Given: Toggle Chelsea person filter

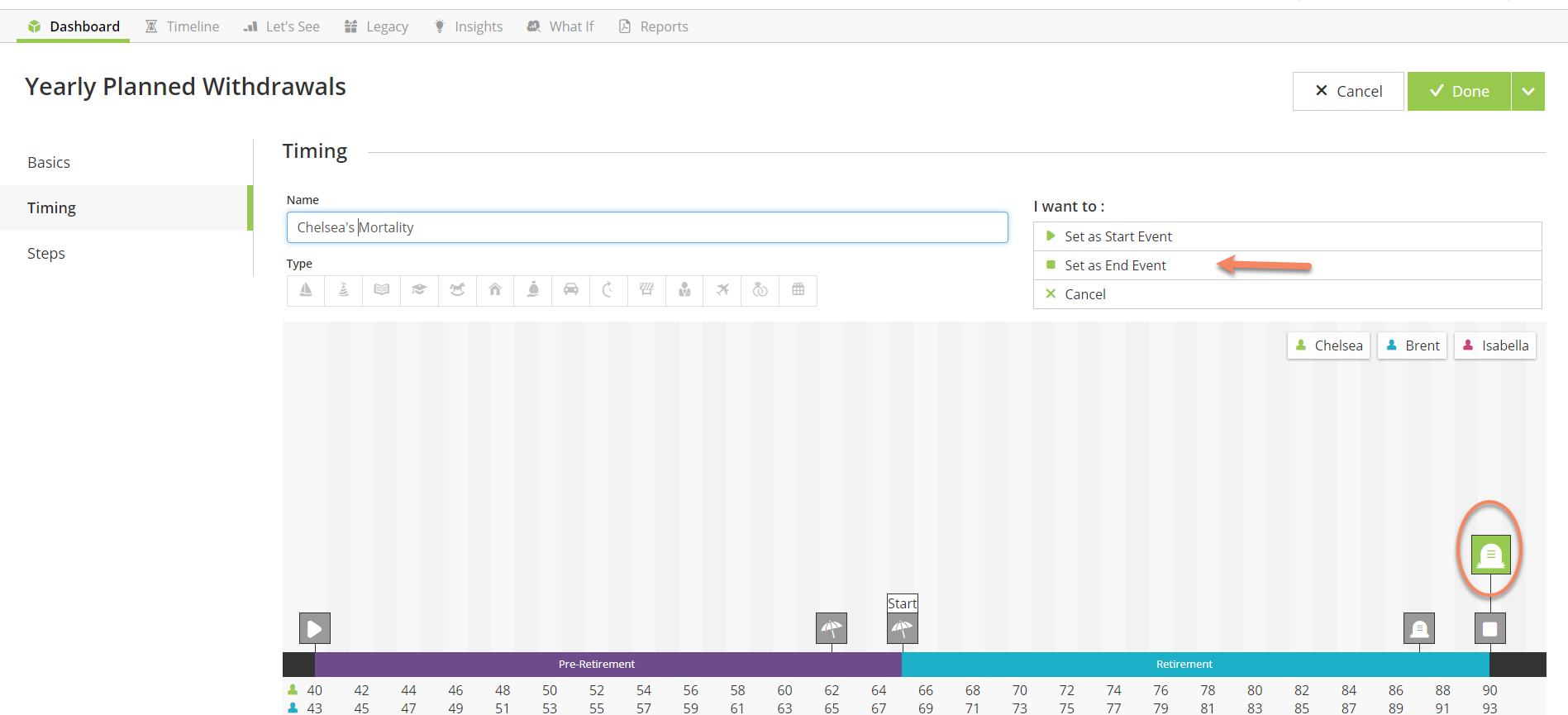Looking at the screenshot, I should (1328, 346).
